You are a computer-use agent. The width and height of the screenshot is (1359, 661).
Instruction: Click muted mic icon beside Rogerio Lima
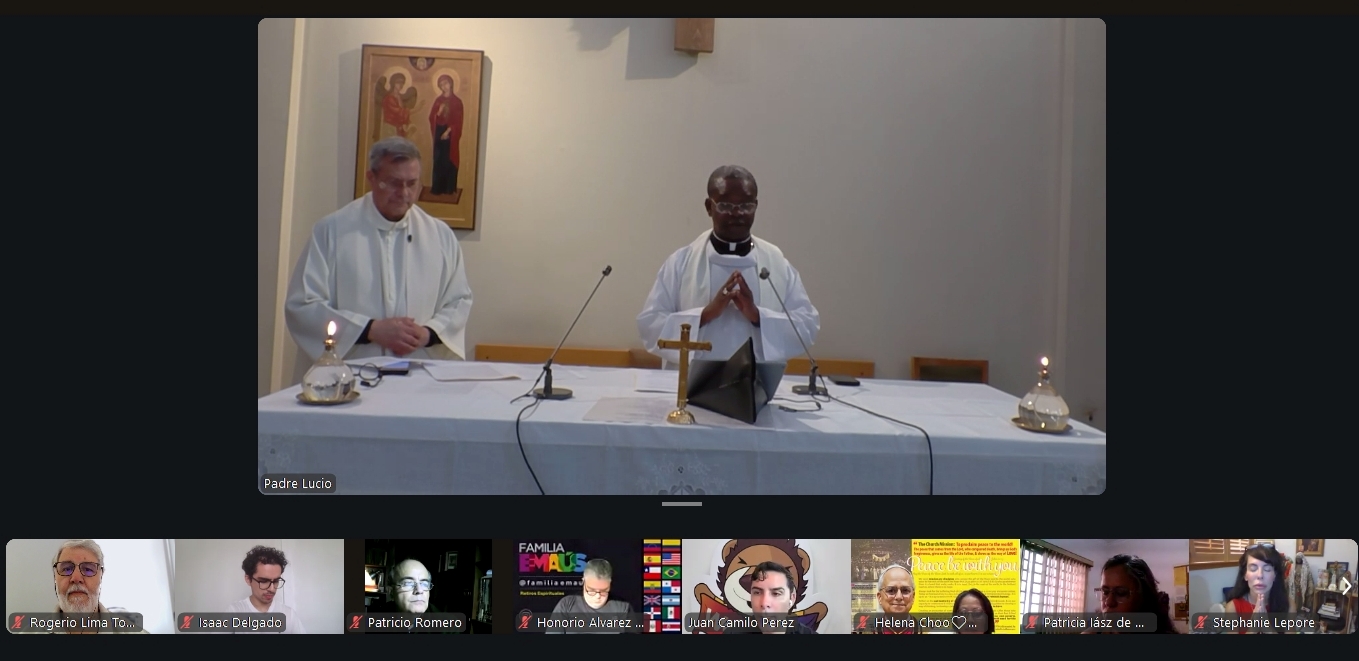click(x=18, y=623)
